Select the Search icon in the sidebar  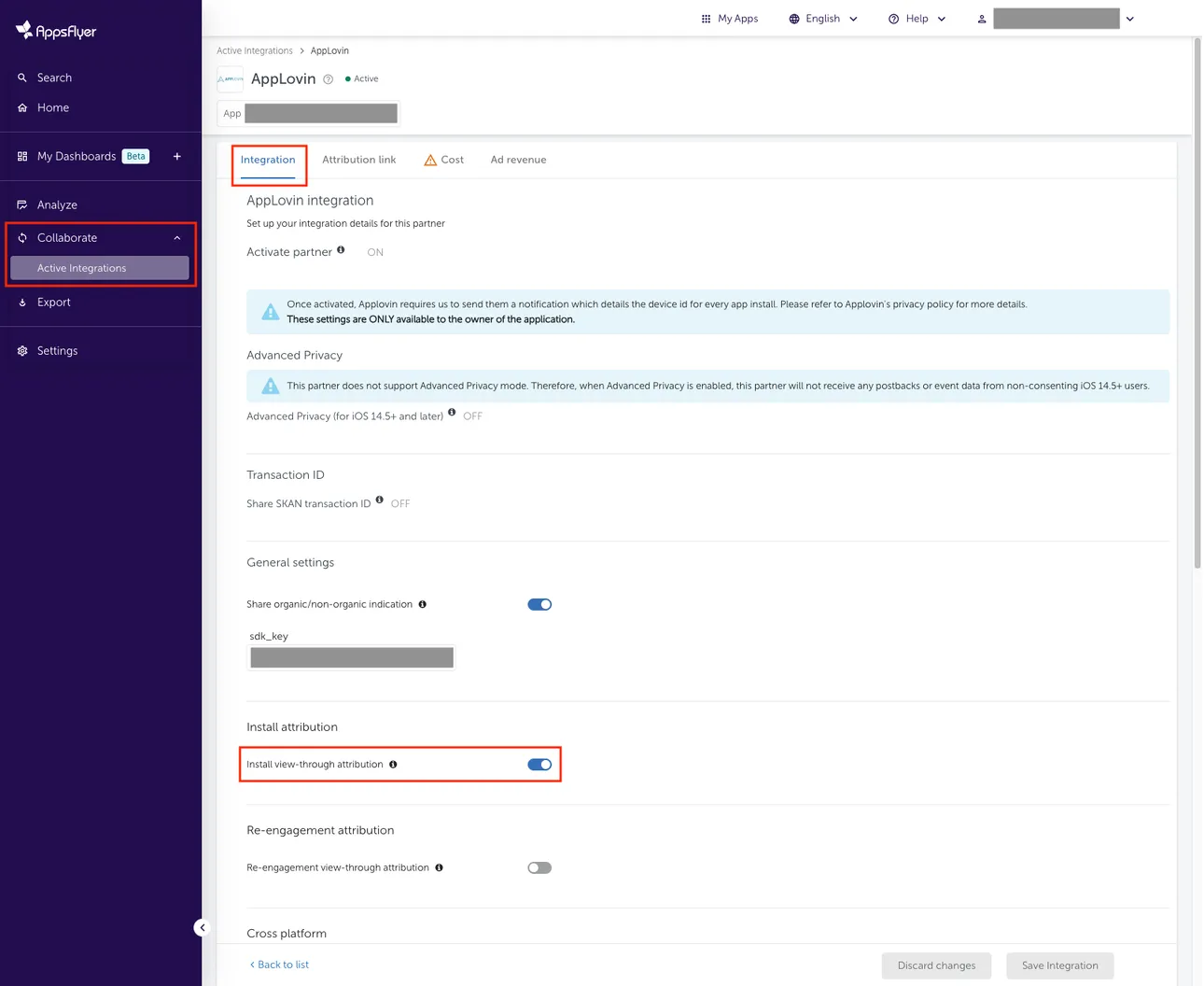[x=22, y=77]
